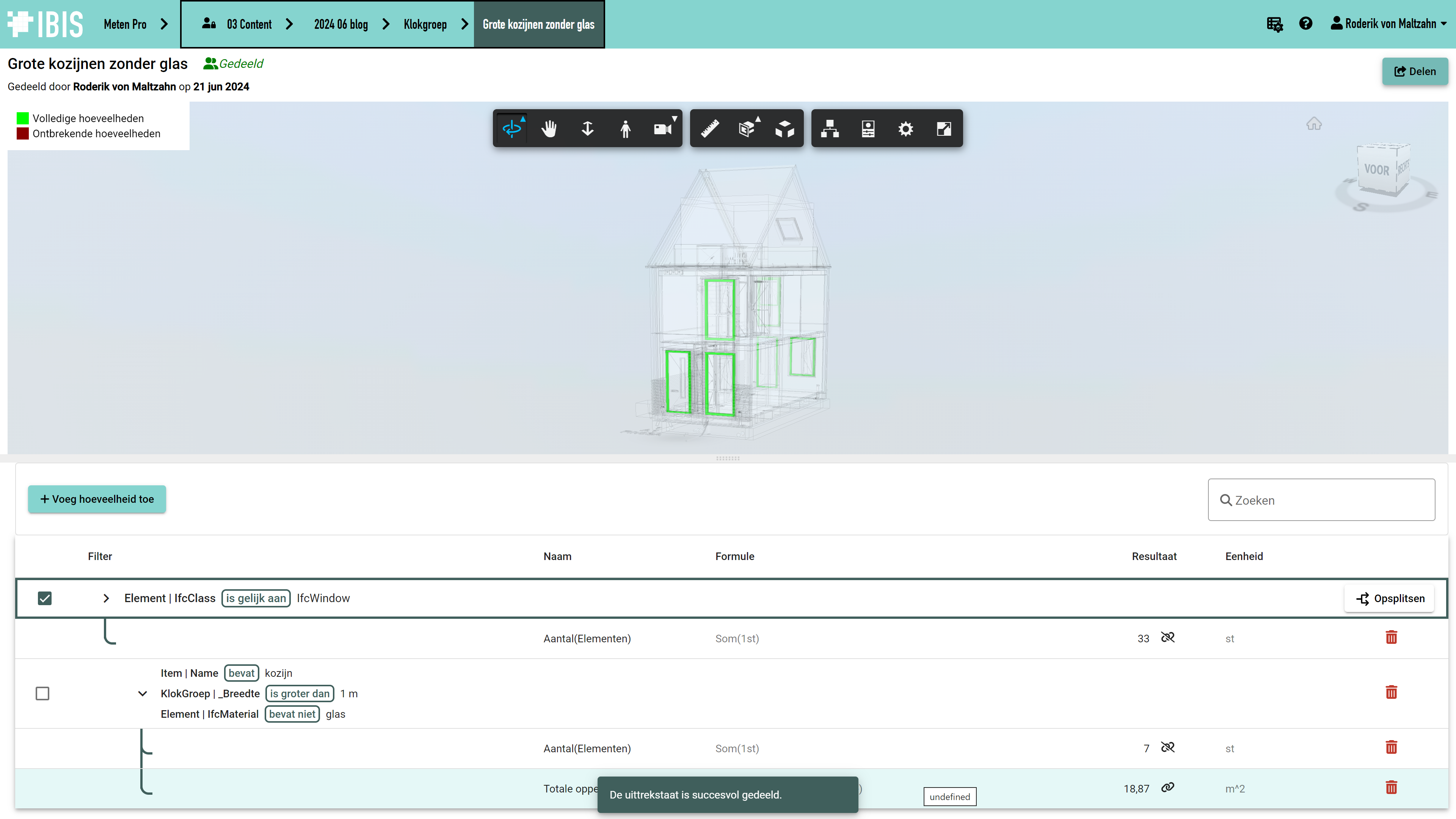Open the Properties panel icon

point(868,128)
